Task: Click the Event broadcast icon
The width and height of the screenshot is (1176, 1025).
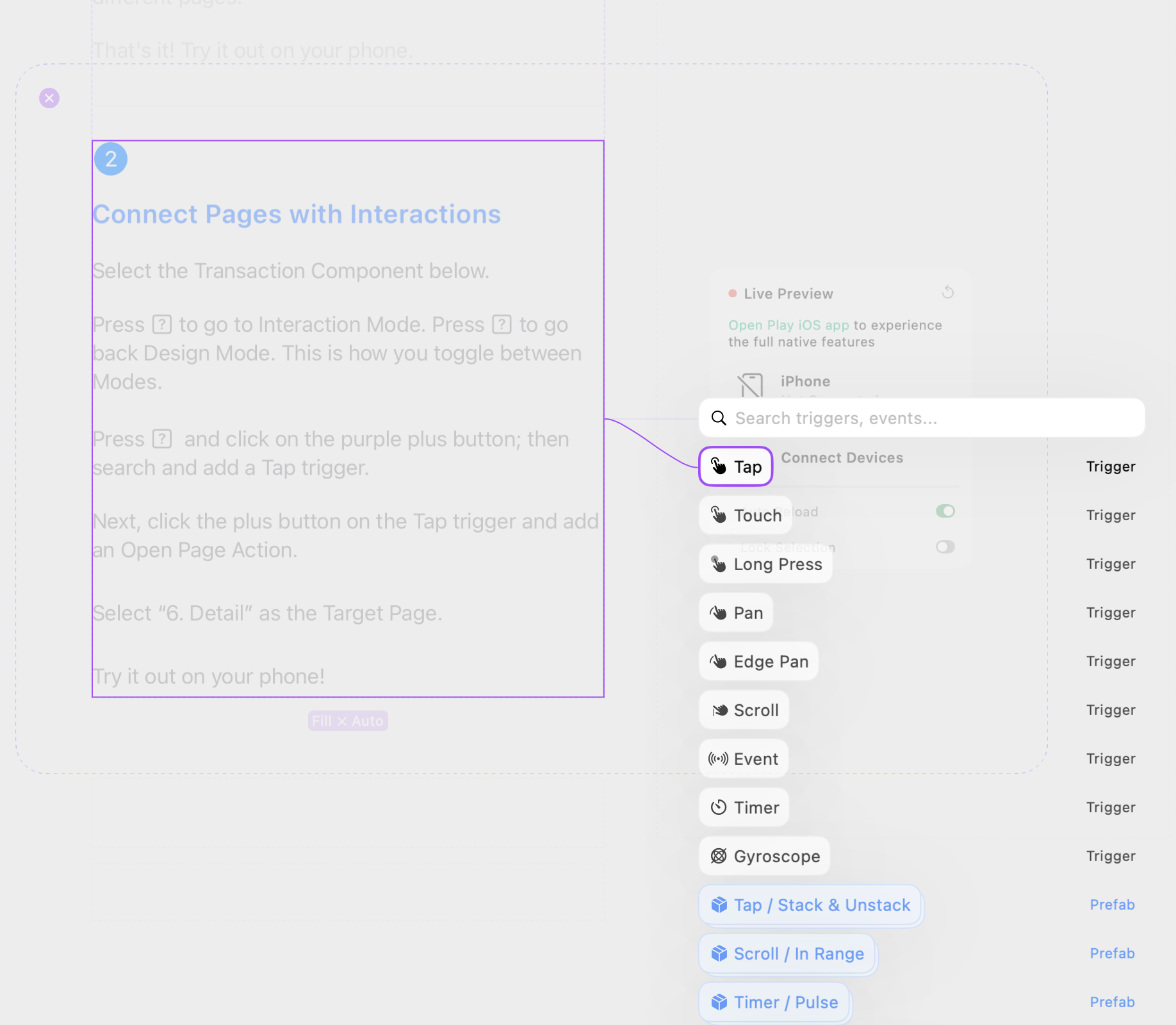Action: [718, 758]
